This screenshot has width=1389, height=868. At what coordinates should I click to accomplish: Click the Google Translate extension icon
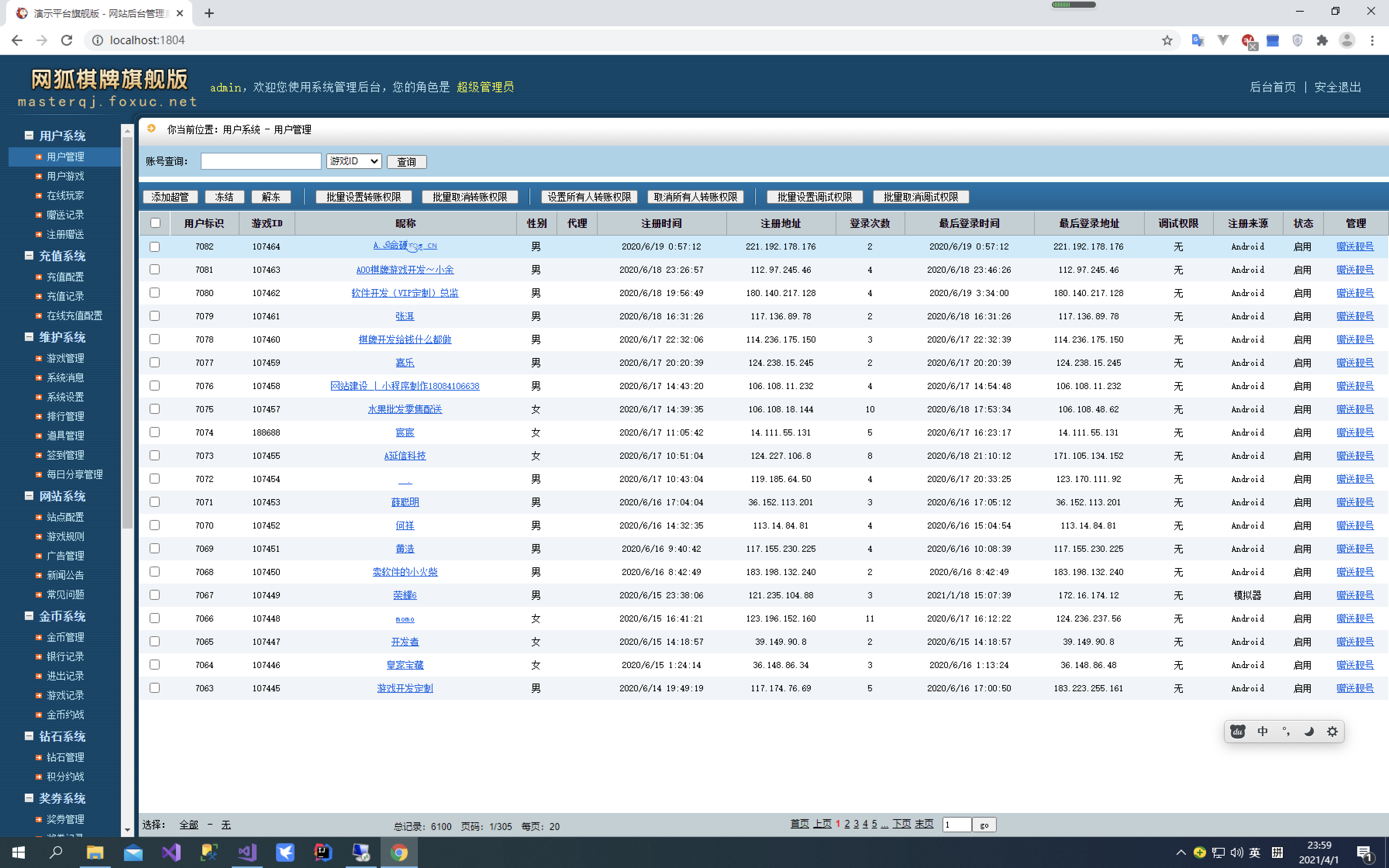click(1197, 40)
